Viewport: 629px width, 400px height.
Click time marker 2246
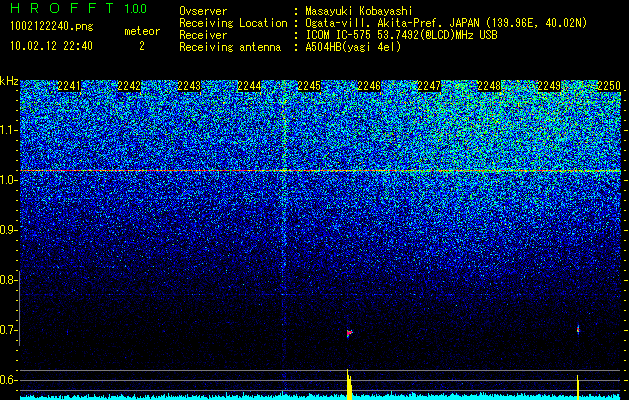coord(369,86)
